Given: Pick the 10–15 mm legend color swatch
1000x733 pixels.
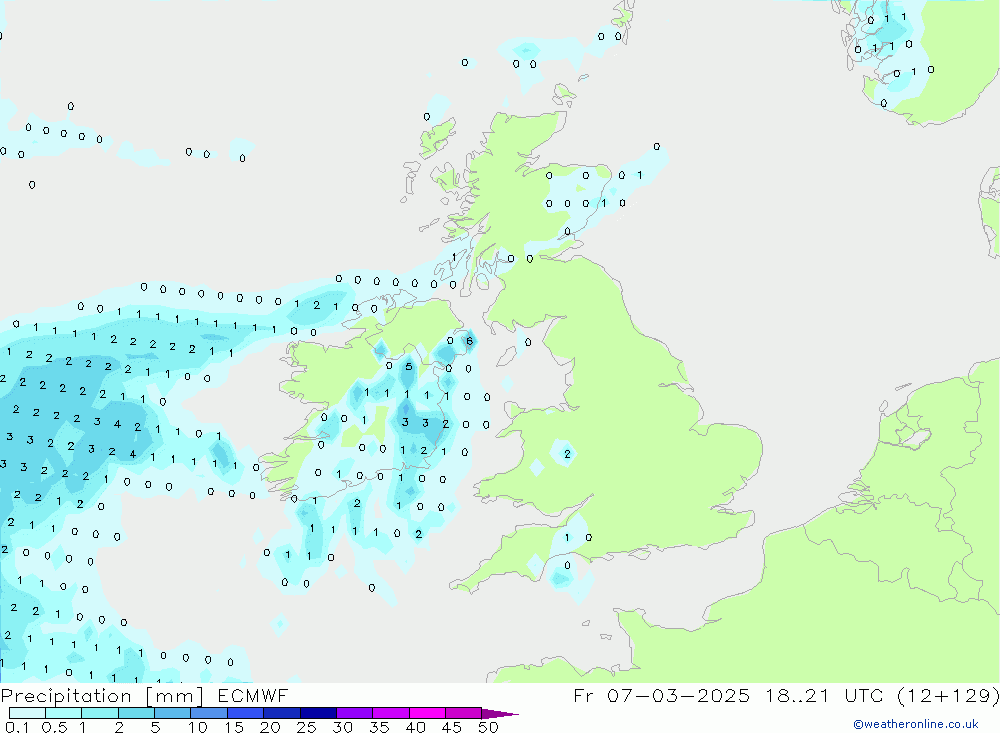Looking at the screenshot, I should click(209, 713).
